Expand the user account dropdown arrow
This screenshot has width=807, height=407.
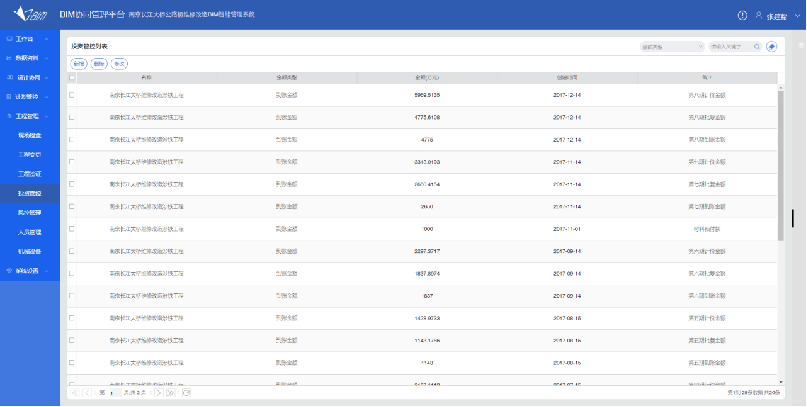coord(798,16)
